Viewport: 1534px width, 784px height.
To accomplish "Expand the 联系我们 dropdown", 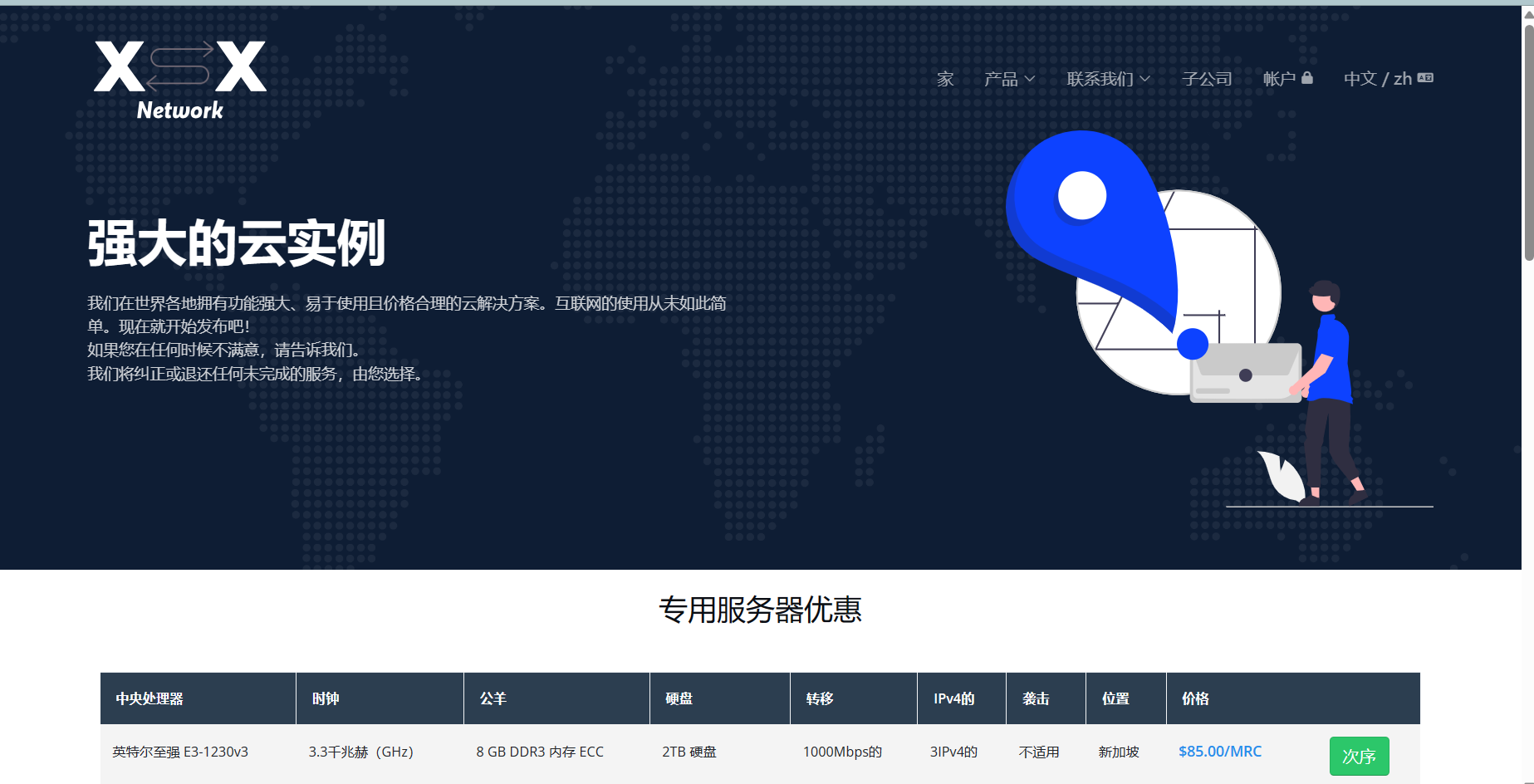I will (x=1107, y=78).
